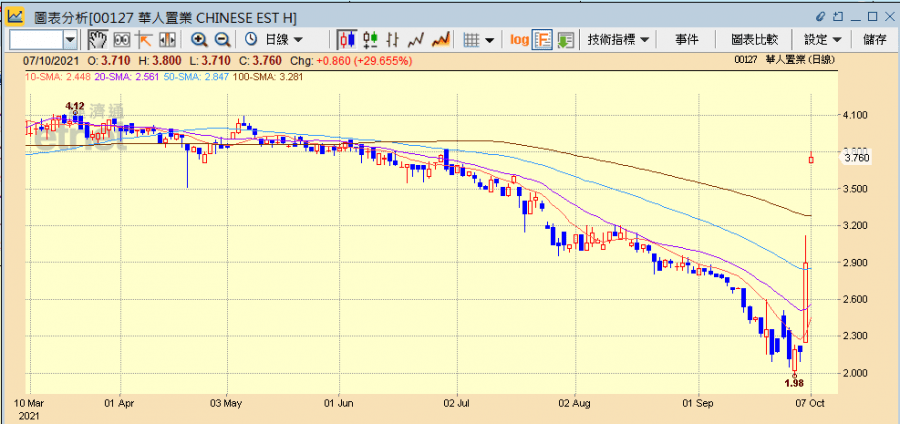The width and height of the screenshot is (900, 424).
Task: Select the orange arrow pointer tool
Action: coord(144,39)
